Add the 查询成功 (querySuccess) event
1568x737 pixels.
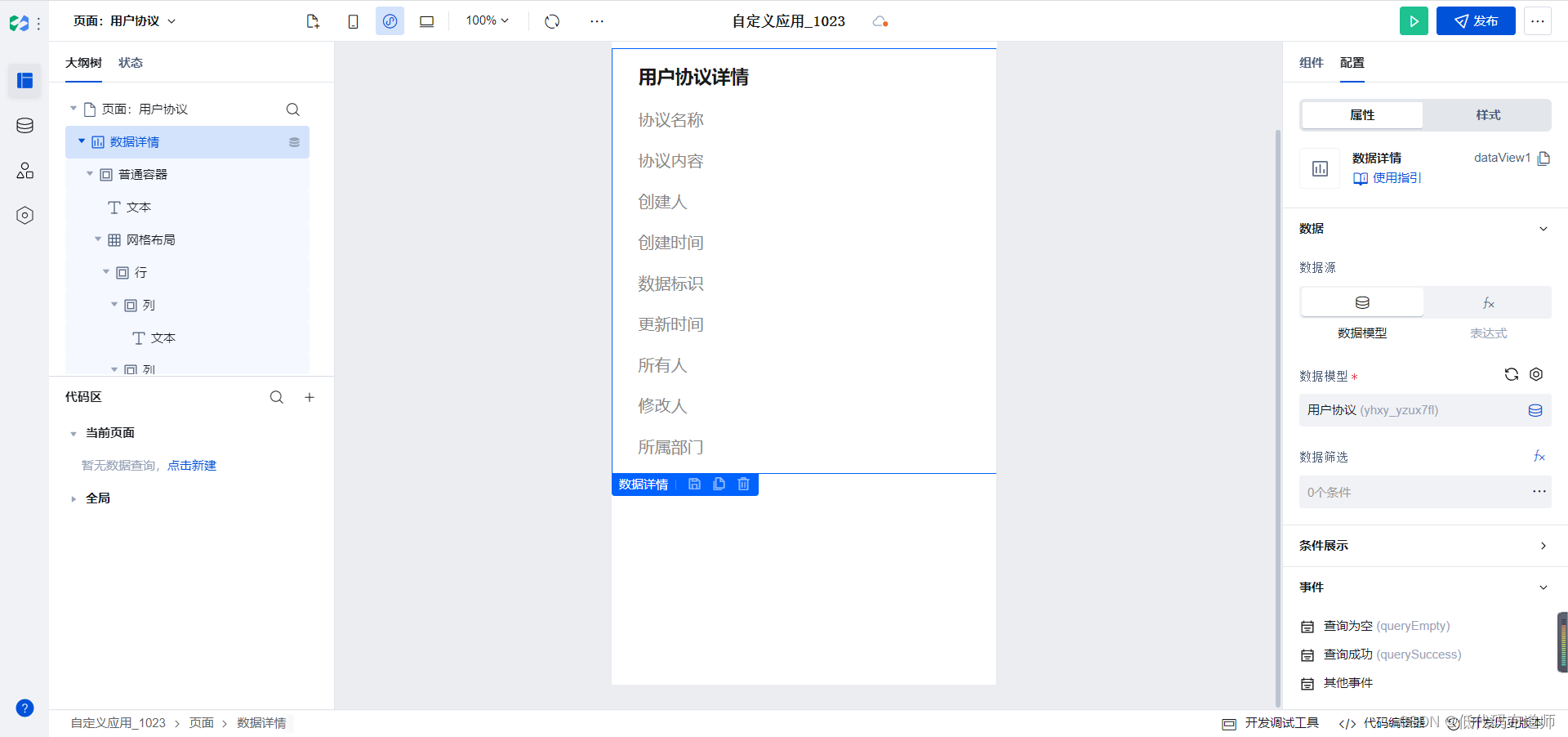(x=1381, y=654)
